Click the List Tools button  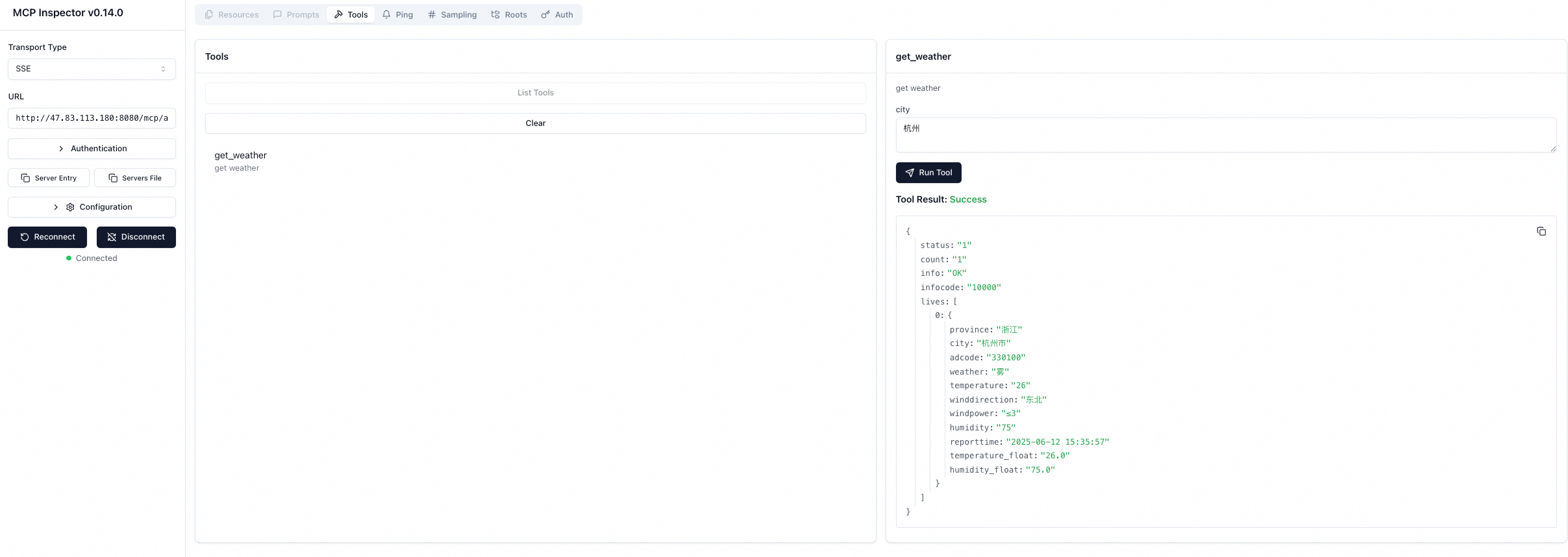click(535, 93)
